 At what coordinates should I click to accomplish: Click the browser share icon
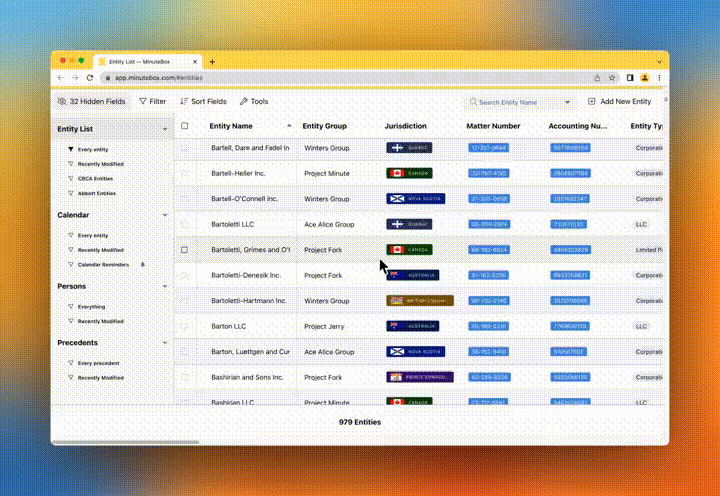598,77
